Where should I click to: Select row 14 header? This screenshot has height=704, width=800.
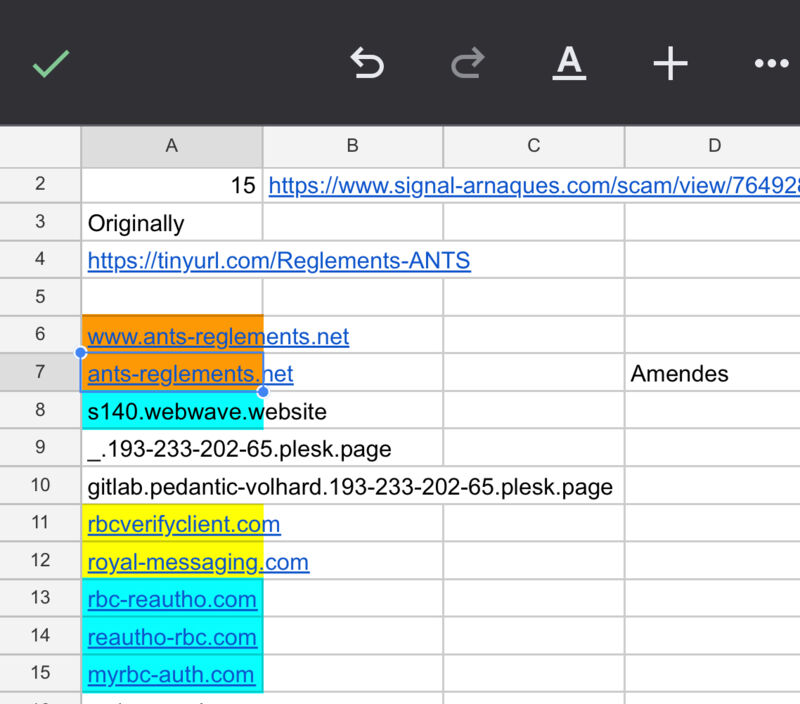coord(40,635)
